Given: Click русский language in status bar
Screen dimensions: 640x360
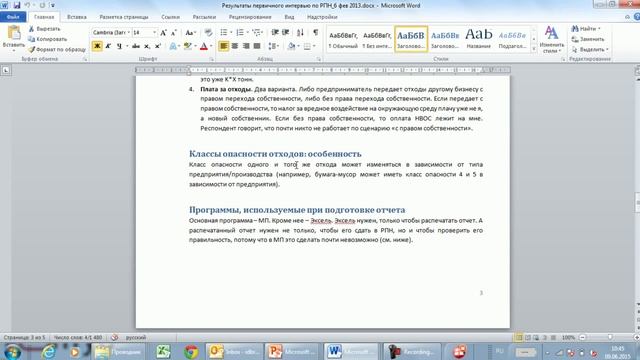Looking at the screenshot, I should point(136,338).
